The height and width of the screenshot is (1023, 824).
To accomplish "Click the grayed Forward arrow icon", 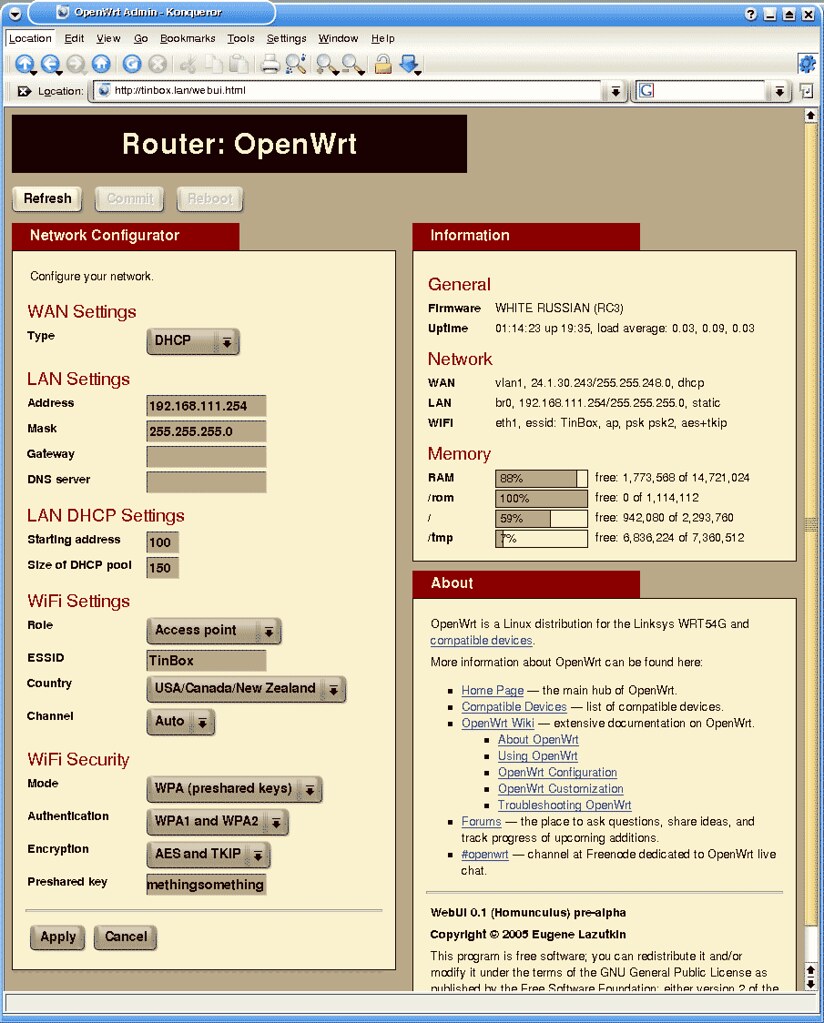I will [x=76, y=64].
